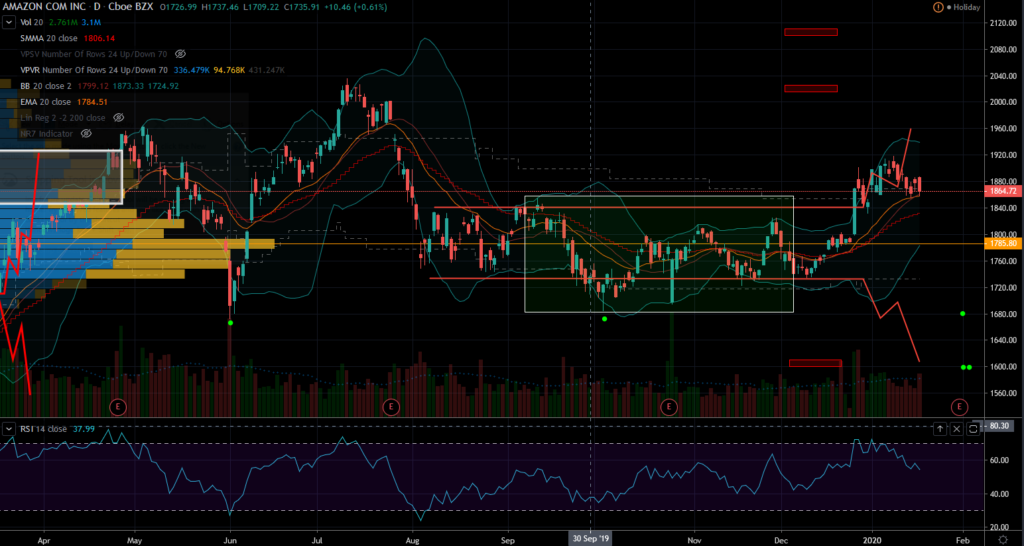Click the earnings marker near late October

pos(669,407)
